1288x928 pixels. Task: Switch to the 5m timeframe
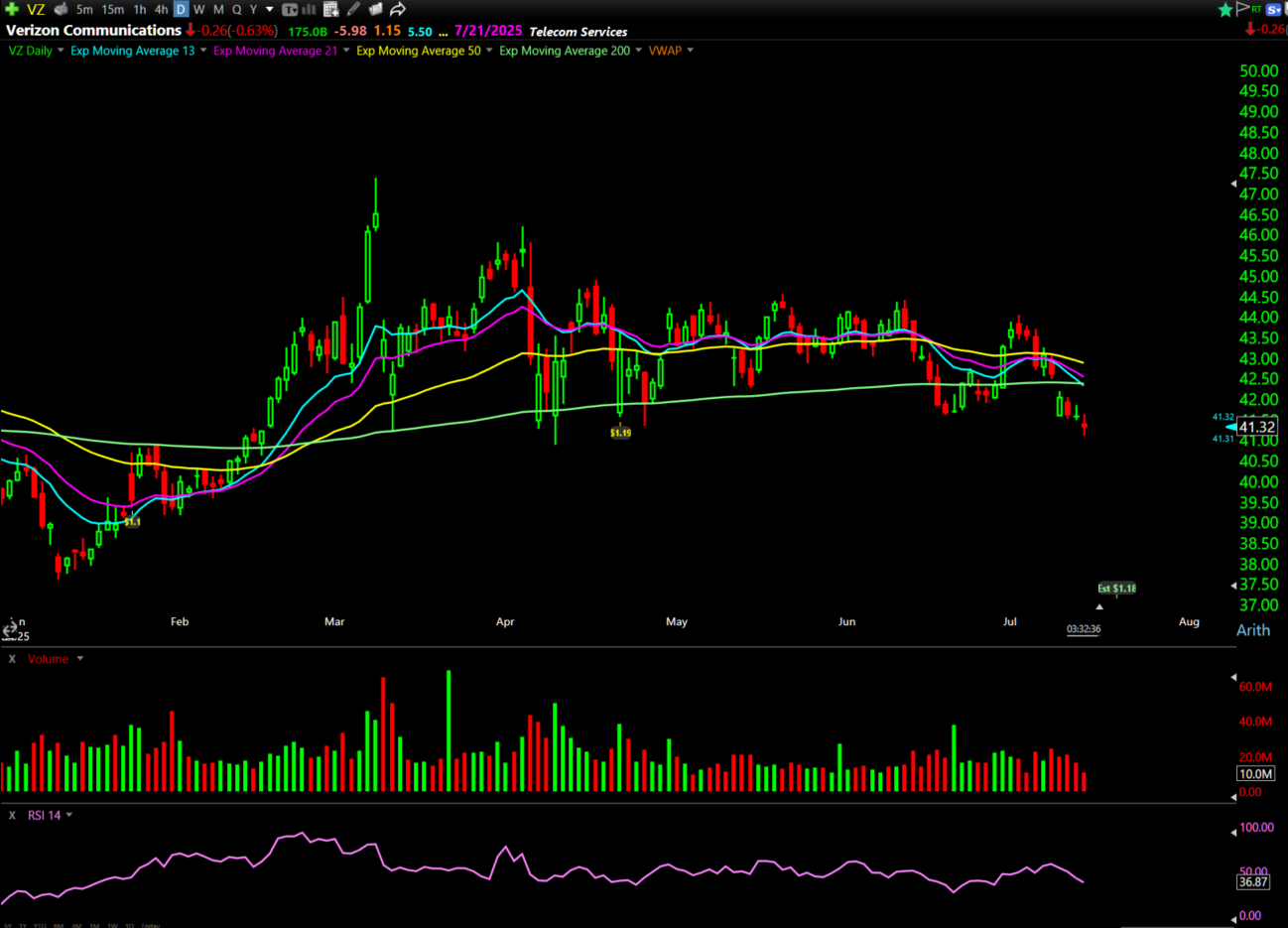click(84, 9)
